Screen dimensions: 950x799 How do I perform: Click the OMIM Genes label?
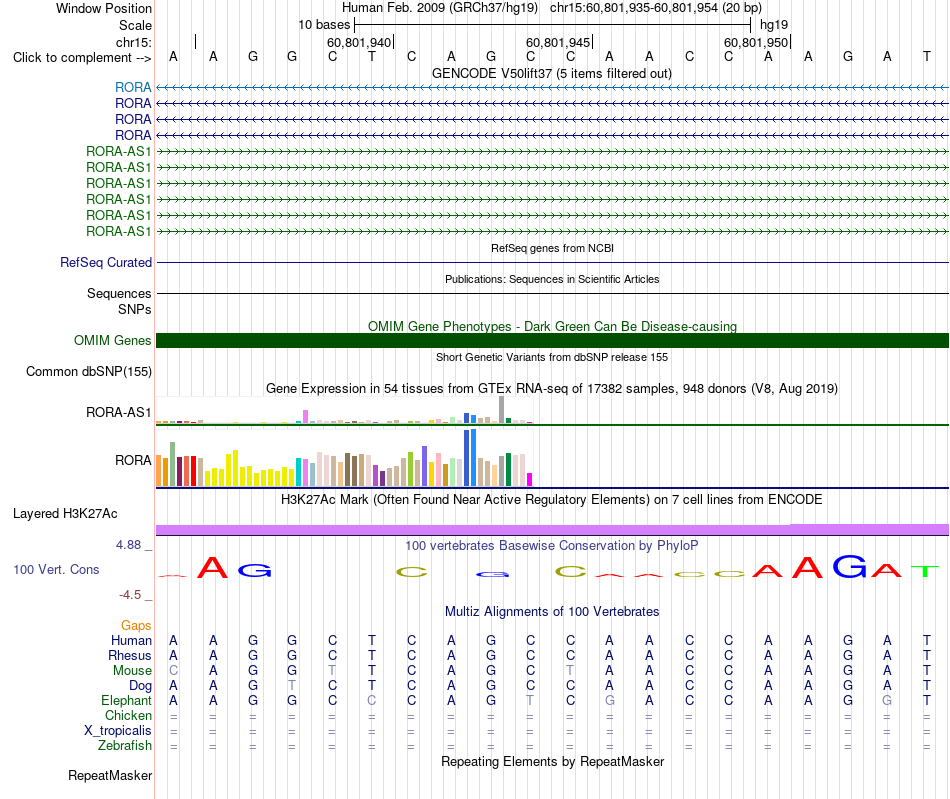(x=112, y=340)
